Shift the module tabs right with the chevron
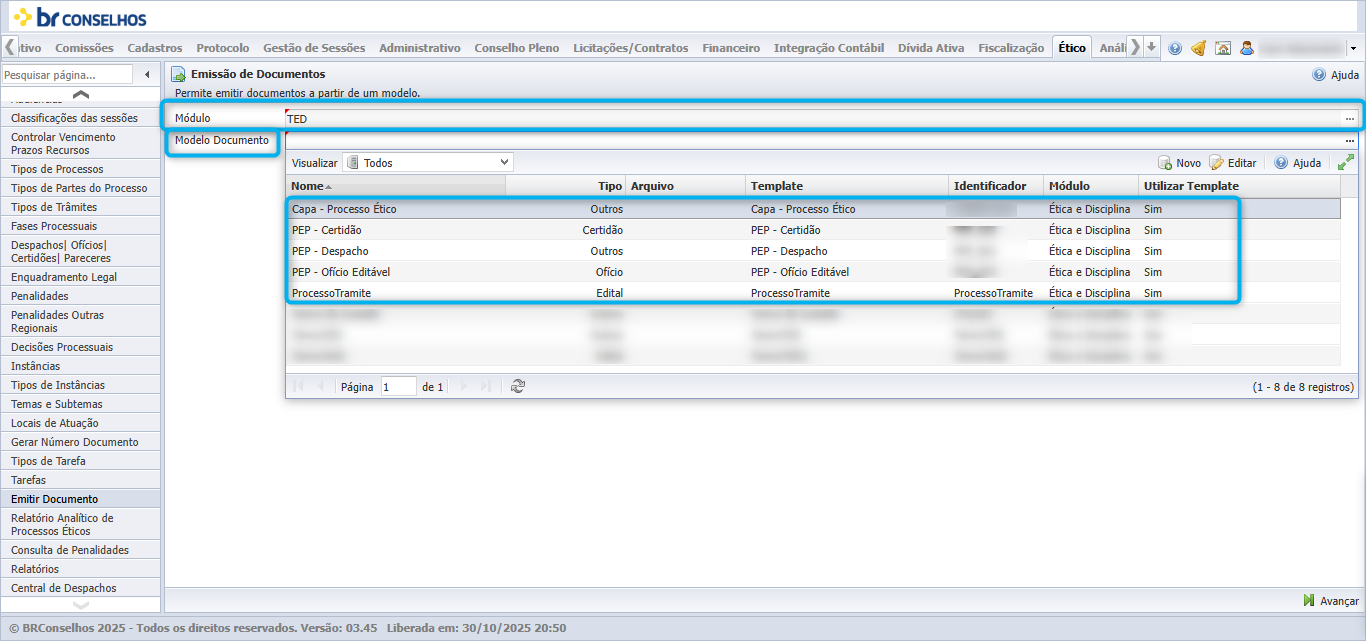Viewport: 1366px width, 641px height. [x=1135, y=47]
